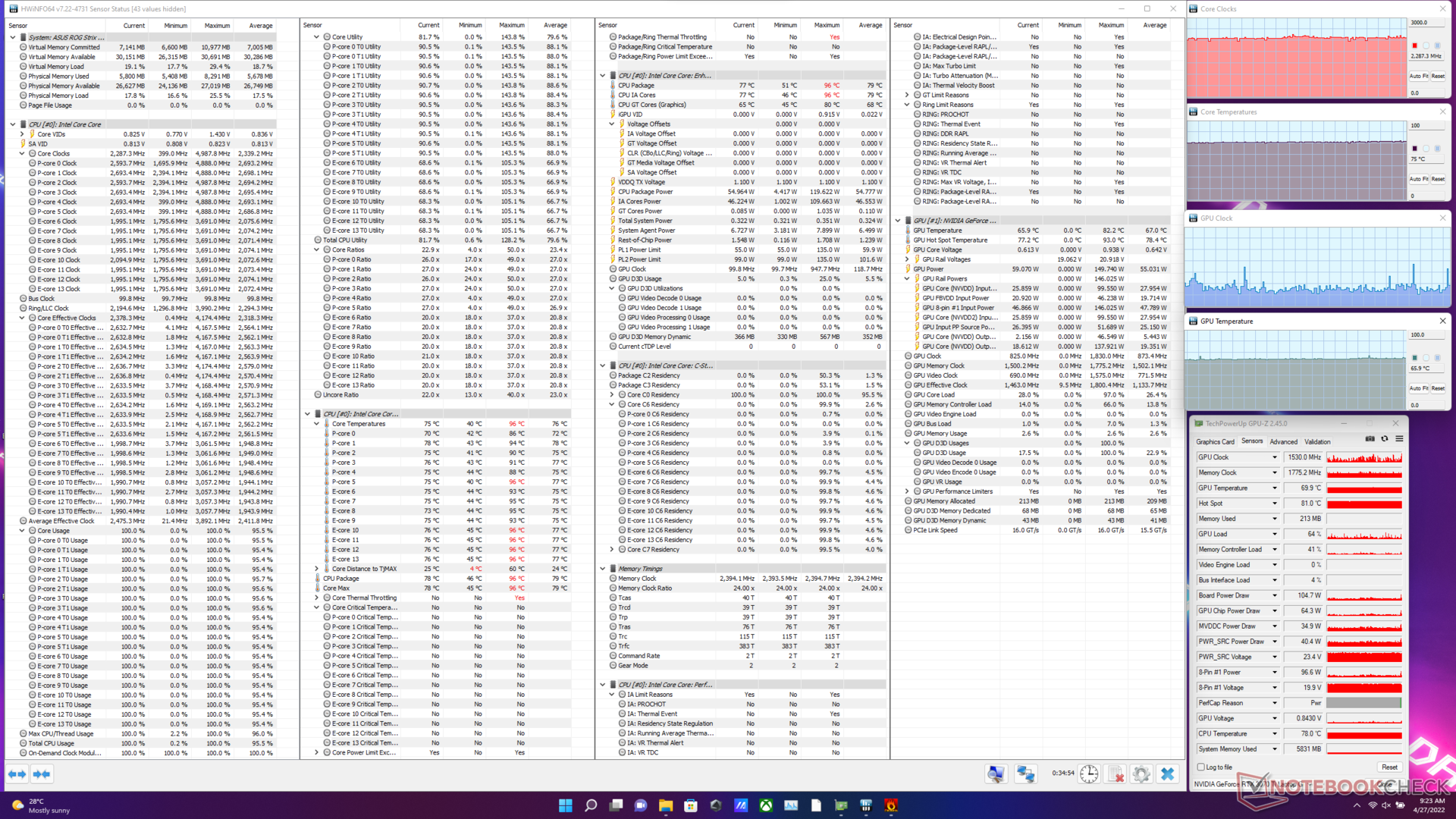Click the Auto Fit button in Core Clocks graph

1418,76
